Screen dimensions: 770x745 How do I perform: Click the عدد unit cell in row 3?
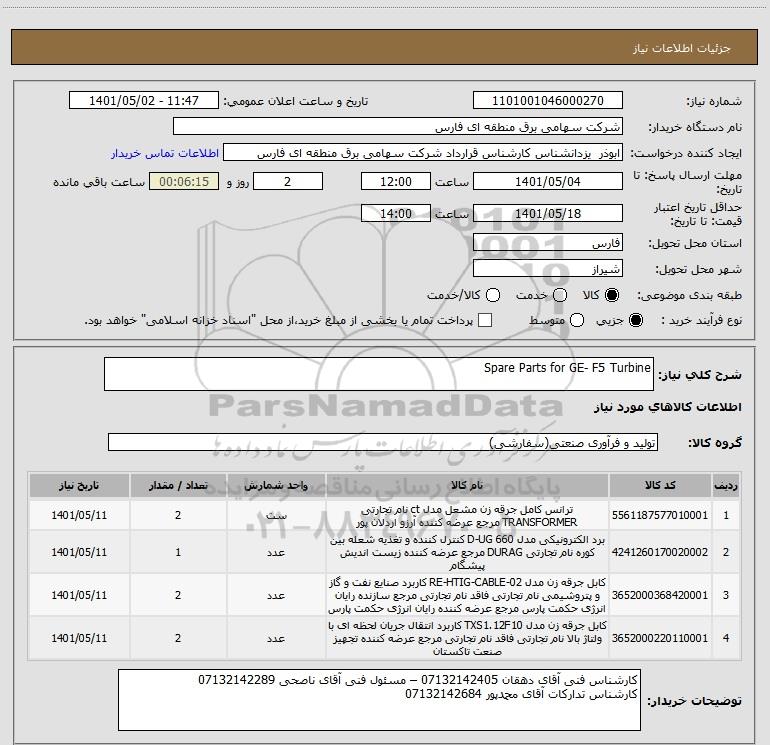click(276, 595)
